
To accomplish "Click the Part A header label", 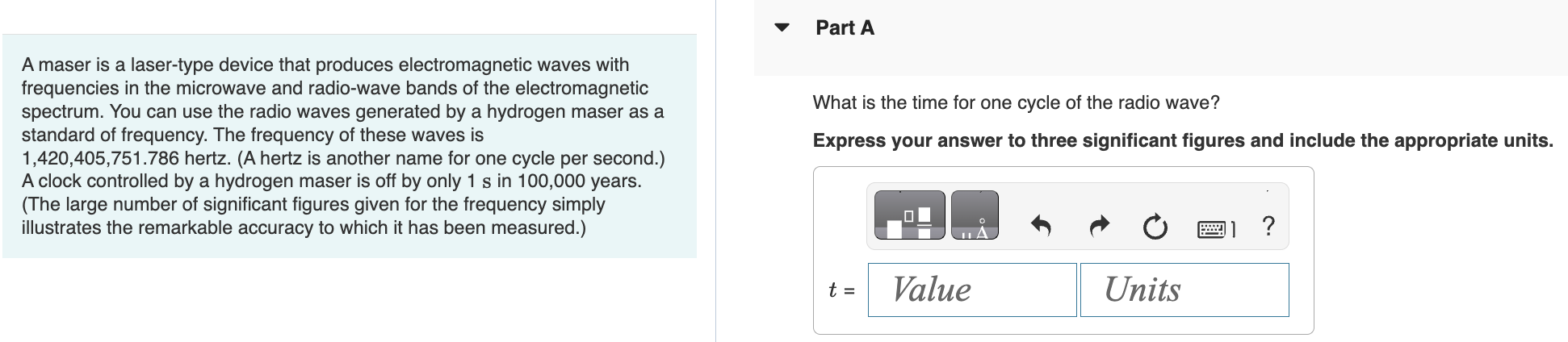I will point(845,27).
